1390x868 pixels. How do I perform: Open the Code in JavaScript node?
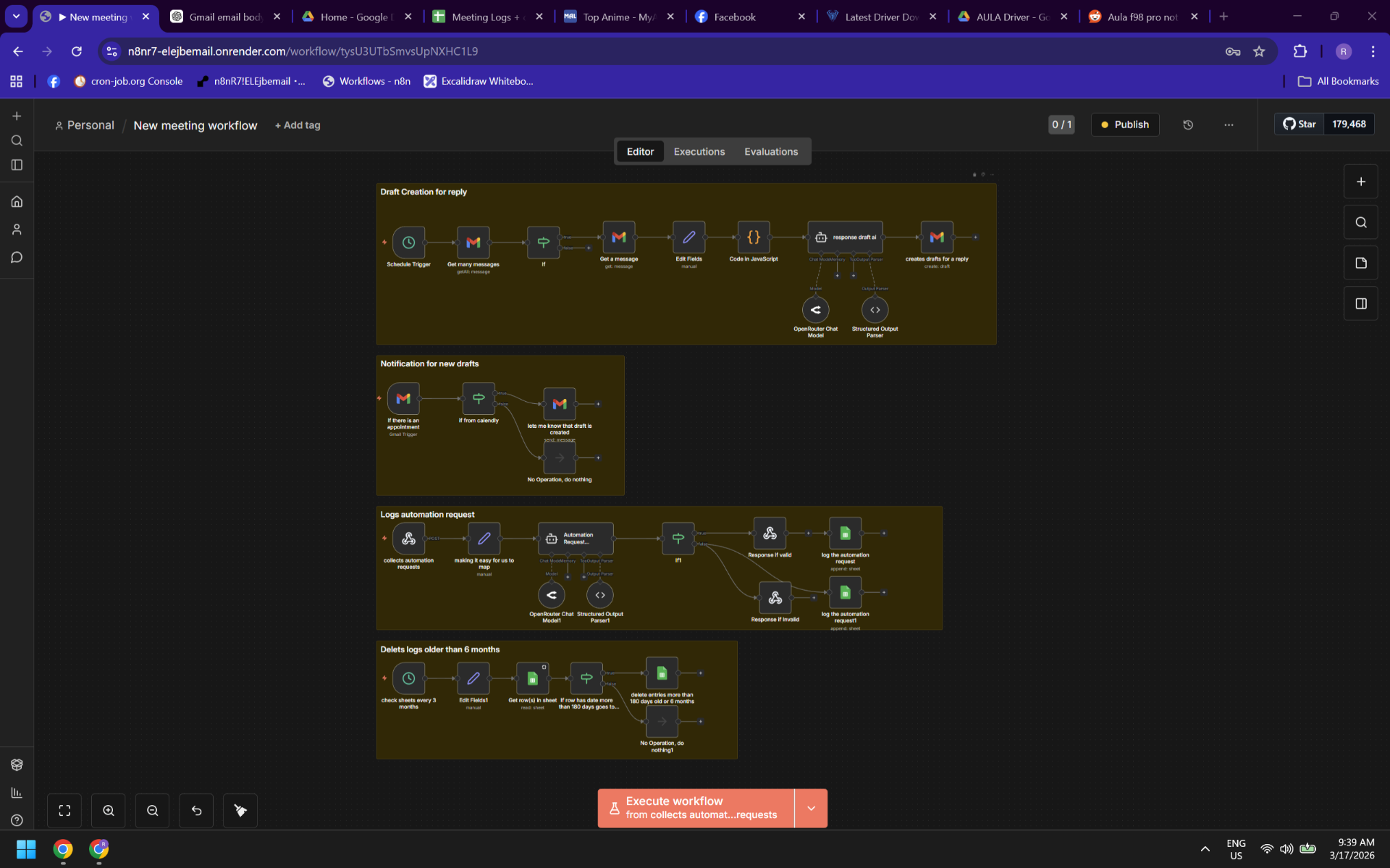[x=754, y=237]
